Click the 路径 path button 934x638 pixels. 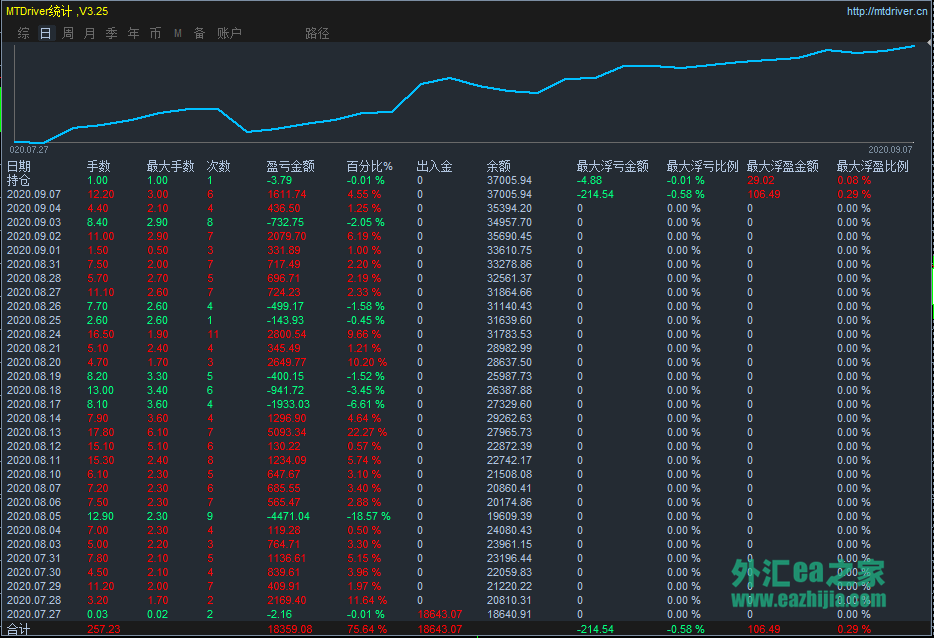tap(317, 33)
